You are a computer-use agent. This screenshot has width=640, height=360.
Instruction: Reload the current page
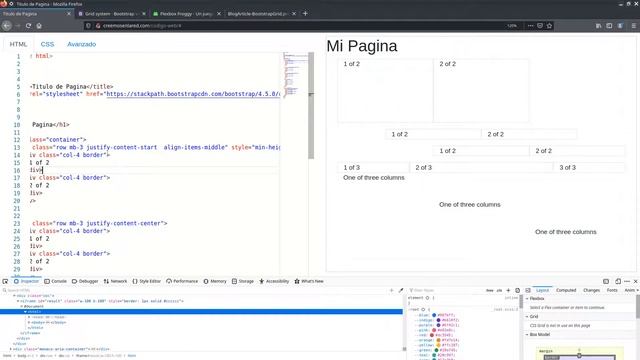click(x=28, y=26)
